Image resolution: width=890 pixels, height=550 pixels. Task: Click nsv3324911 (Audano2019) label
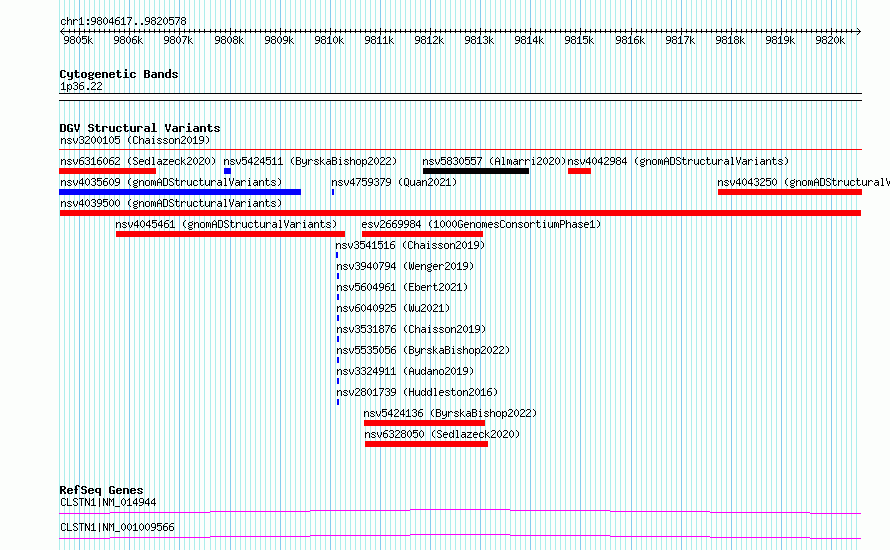click(x=405, y=371)
